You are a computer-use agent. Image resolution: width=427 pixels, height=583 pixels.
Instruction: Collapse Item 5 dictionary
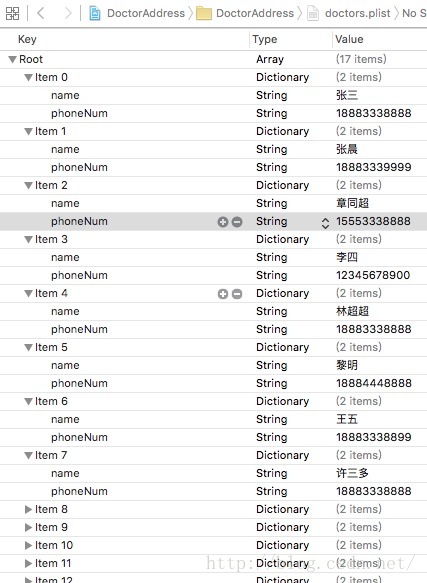coord(28,348)
